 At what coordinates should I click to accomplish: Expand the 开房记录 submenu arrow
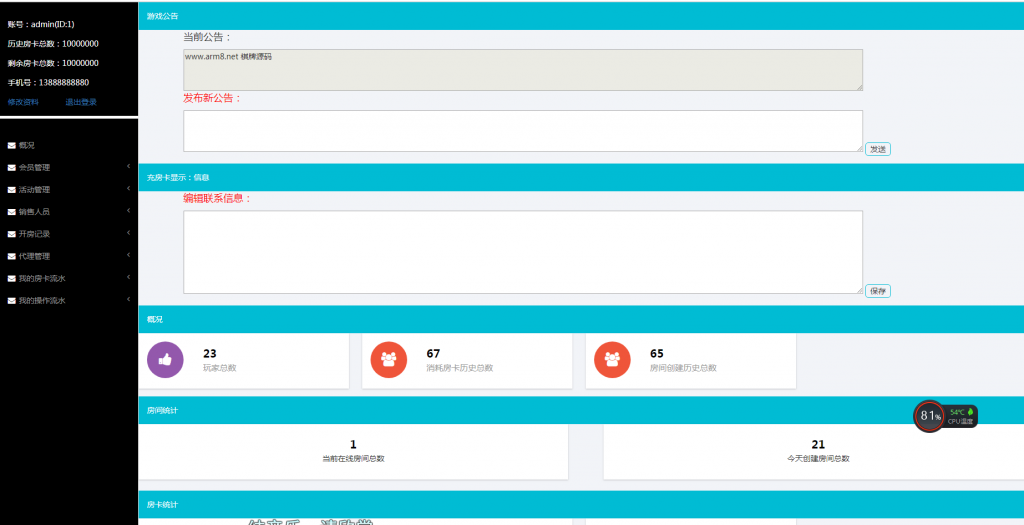point(129,233)
